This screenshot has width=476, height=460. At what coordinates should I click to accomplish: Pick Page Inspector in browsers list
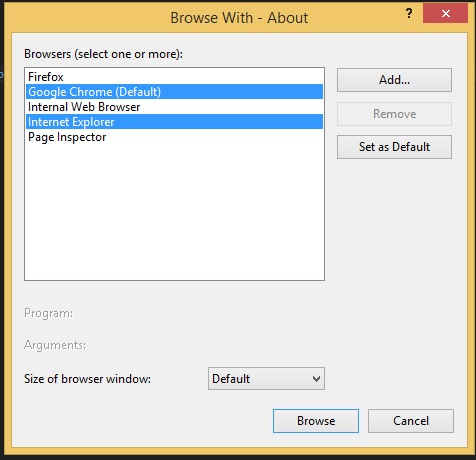174,137
